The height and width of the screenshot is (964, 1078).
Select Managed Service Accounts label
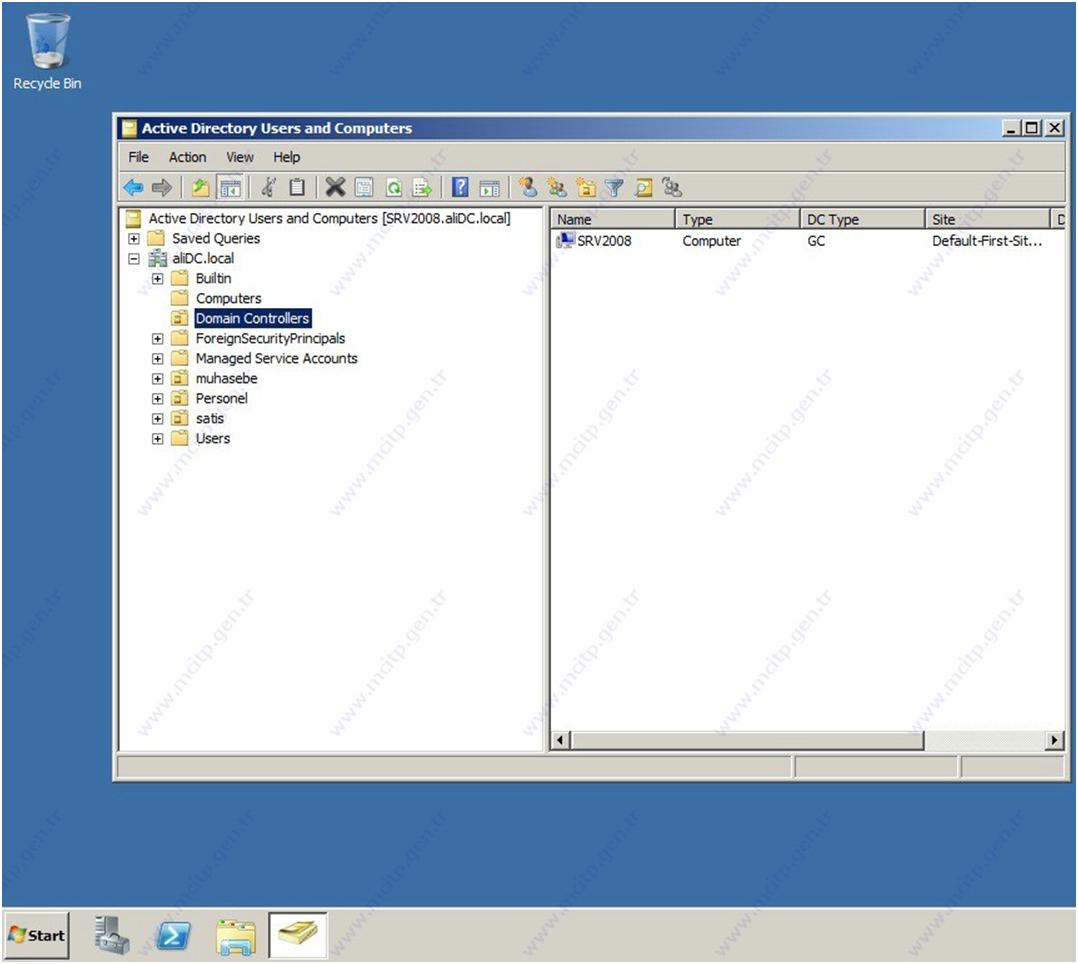coord(276,359)
